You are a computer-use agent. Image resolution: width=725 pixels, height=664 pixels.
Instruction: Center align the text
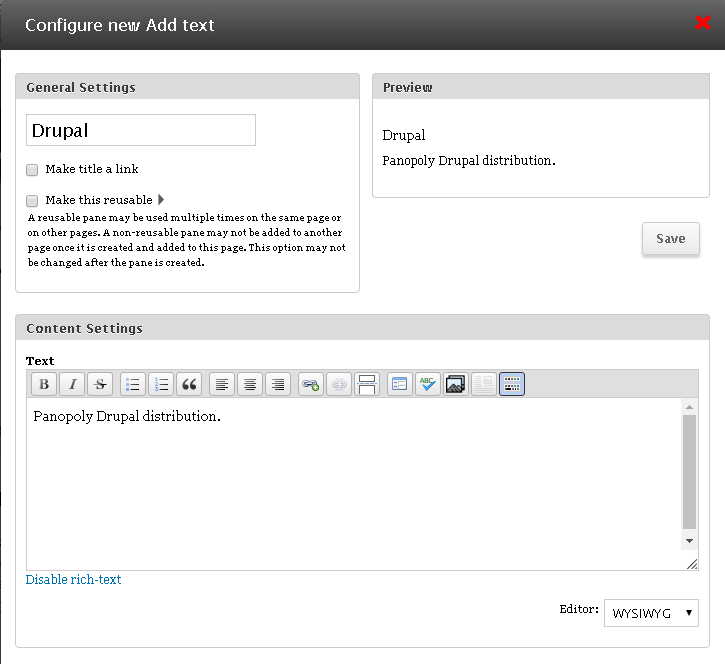250,384
